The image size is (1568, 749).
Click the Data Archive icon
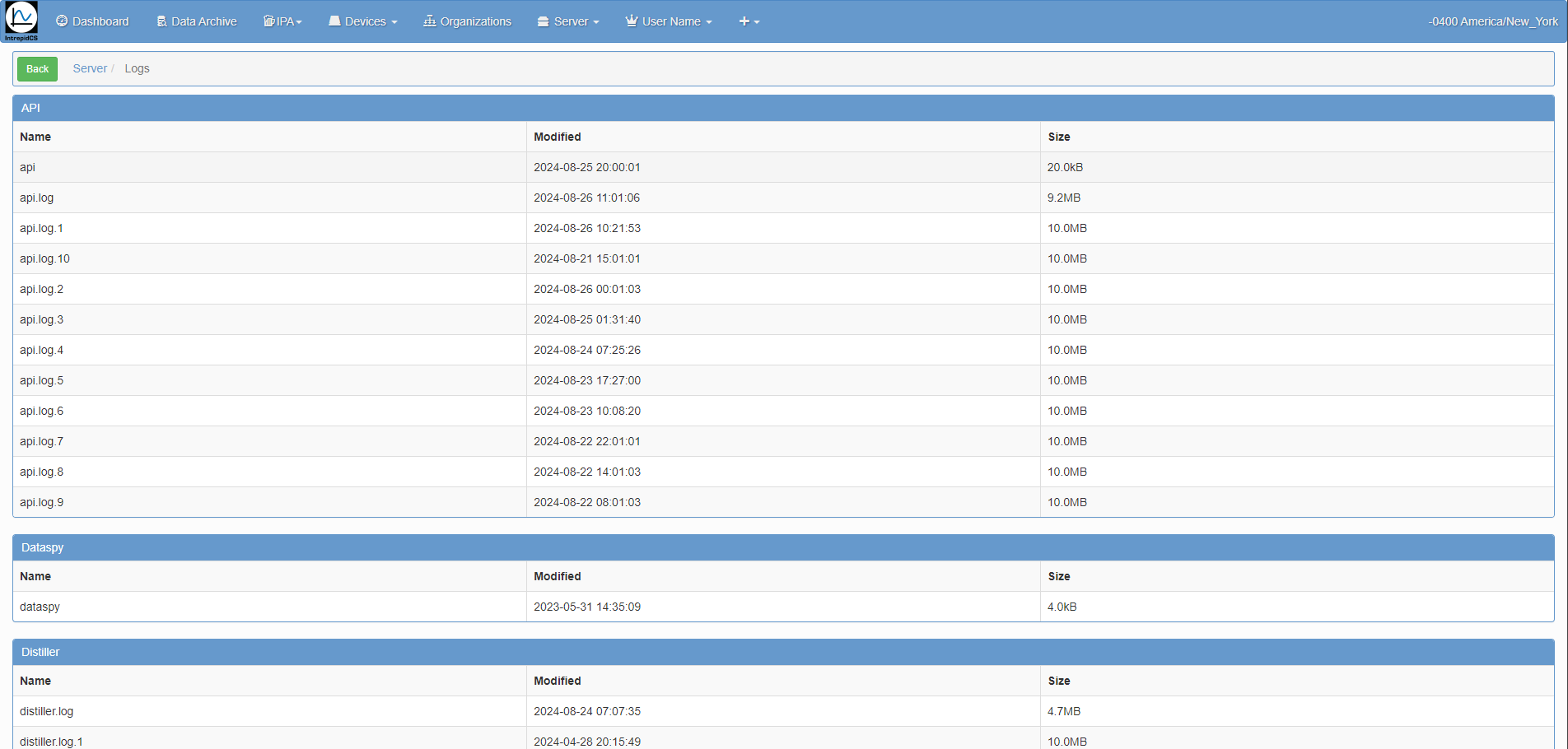[161, 21]
